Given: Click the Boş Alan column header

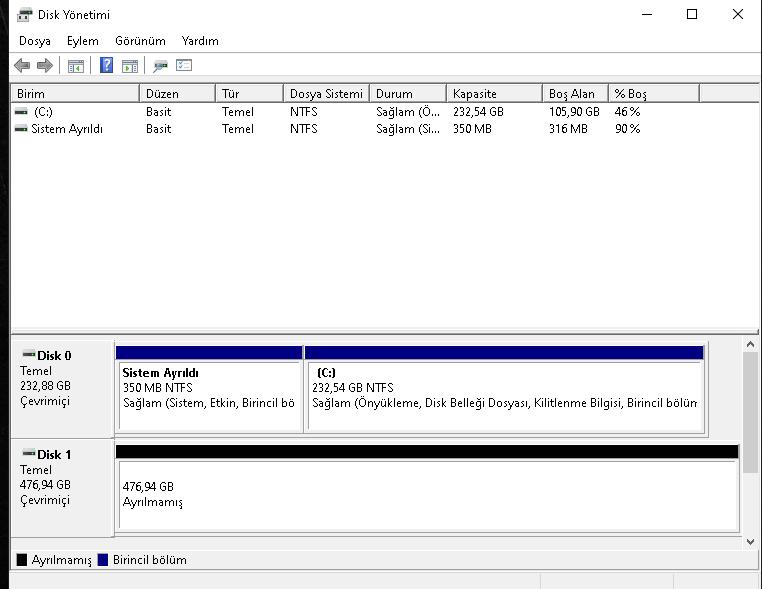Looking at the screenshot, I should click(x=574, y=94).
